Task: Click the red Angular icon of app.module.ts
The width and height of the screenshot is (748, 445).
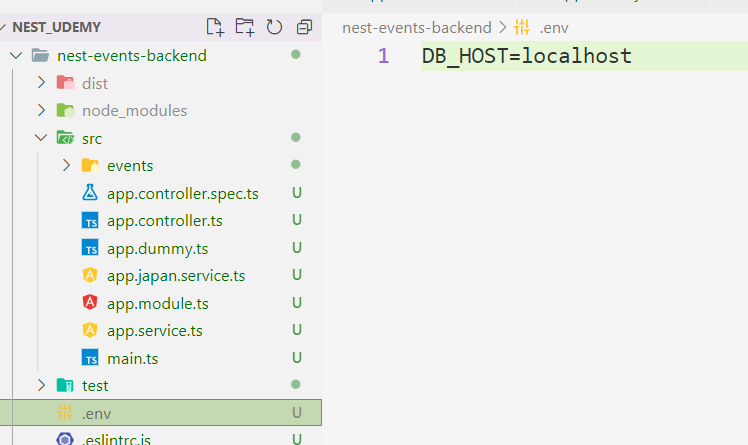Action: [90, 303]
